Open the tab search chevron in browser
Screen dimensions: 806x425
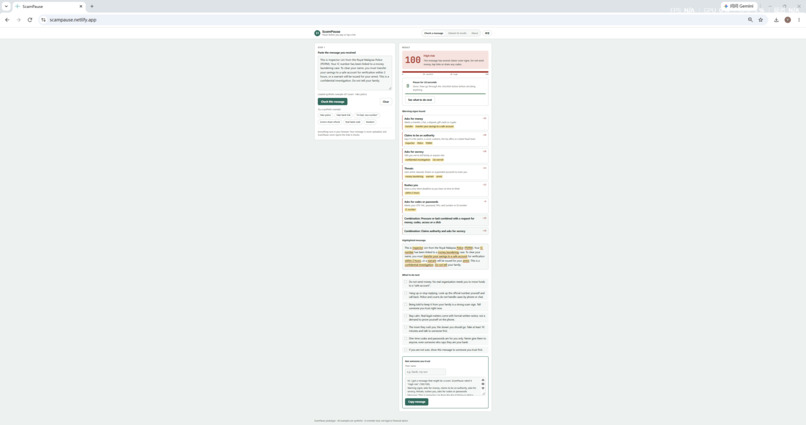pyautogui.click(x=6, y=6)
